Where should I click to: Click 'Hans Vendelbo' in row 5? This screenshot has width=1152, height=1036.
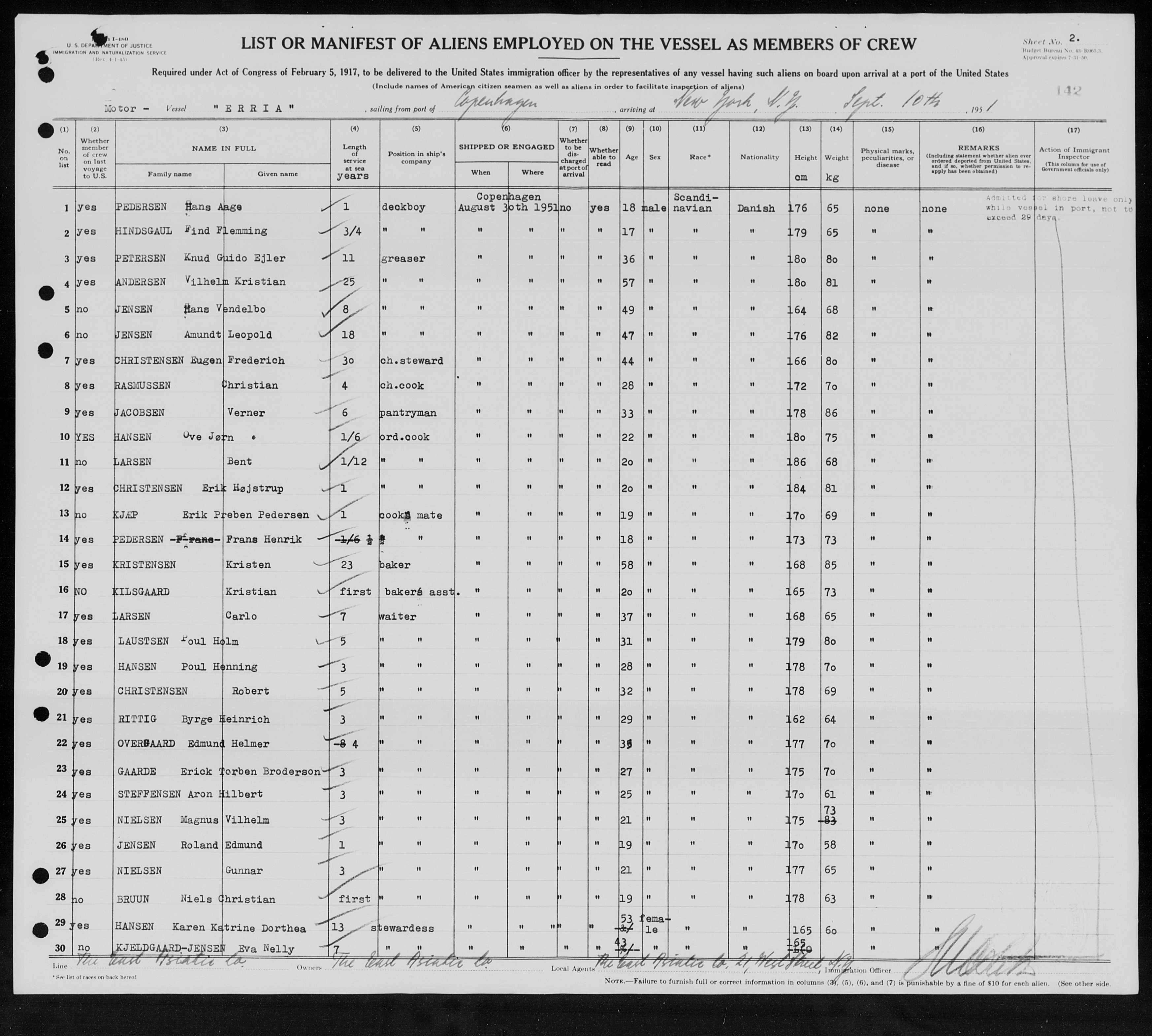[224, 309]
